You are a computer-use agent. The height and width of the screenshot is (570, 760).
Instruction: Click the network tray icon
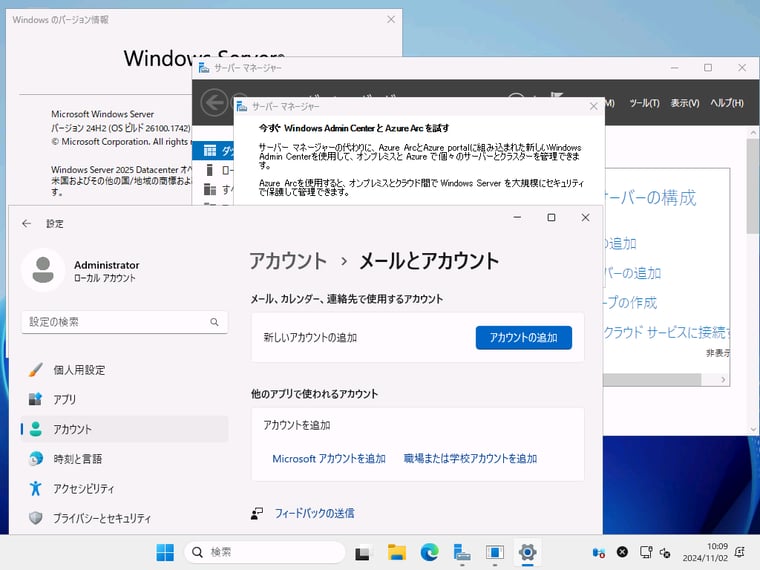(x=646, y=552)
